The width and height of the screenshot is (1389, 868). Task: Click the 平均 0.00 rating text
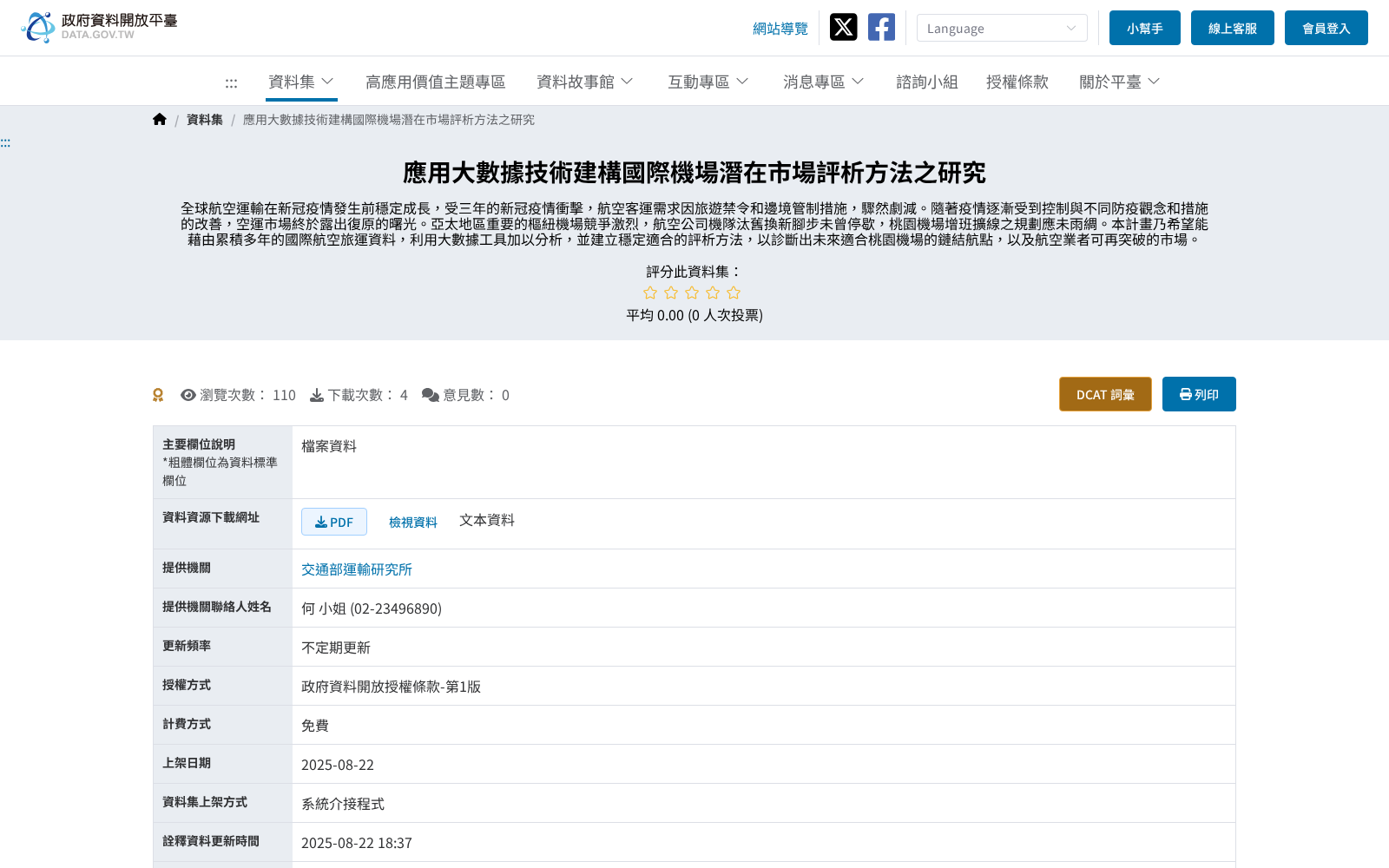pos(694,315)
